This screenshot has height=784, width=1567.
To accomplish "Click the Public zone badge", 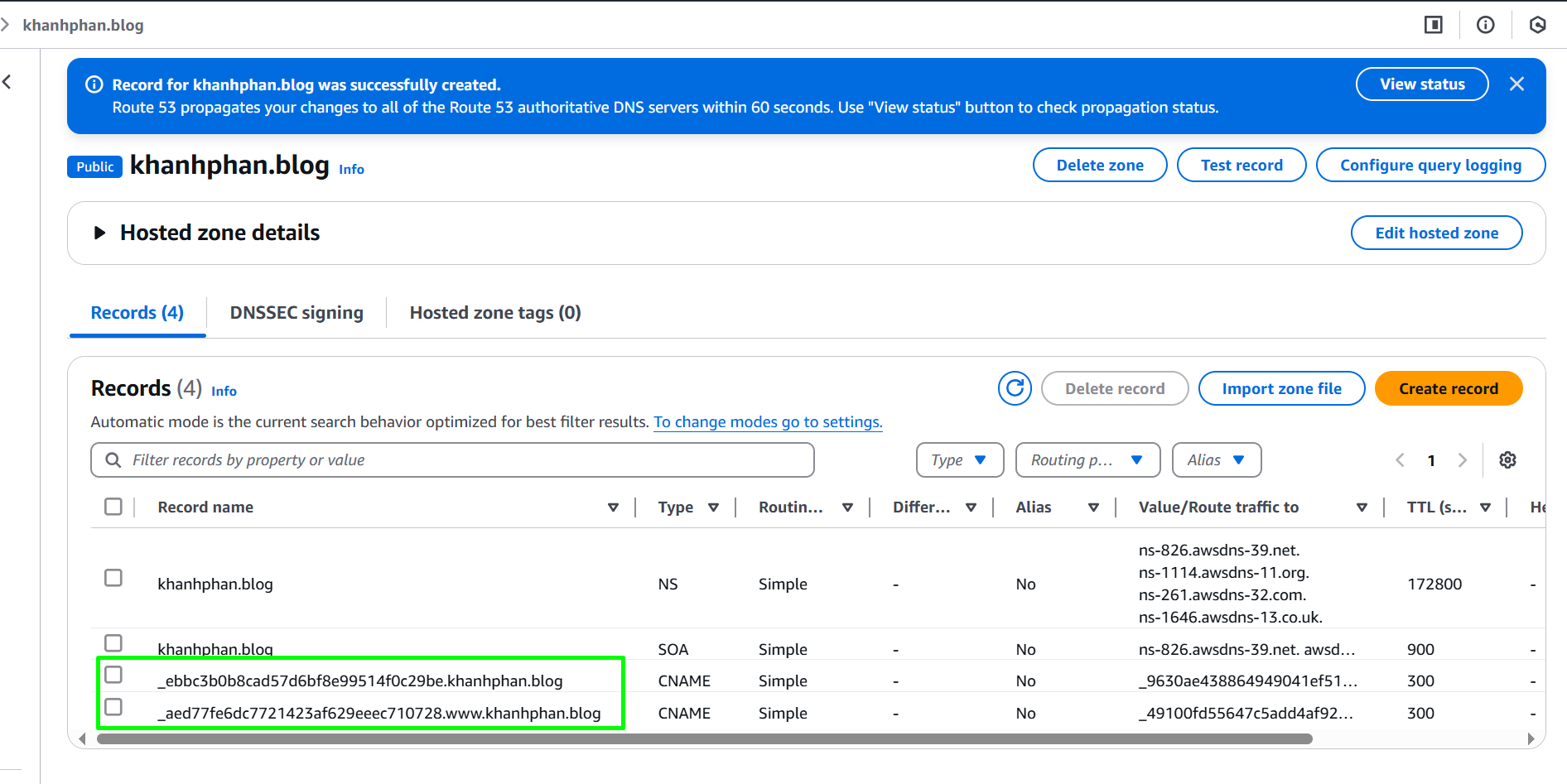I will click(94, 166).
